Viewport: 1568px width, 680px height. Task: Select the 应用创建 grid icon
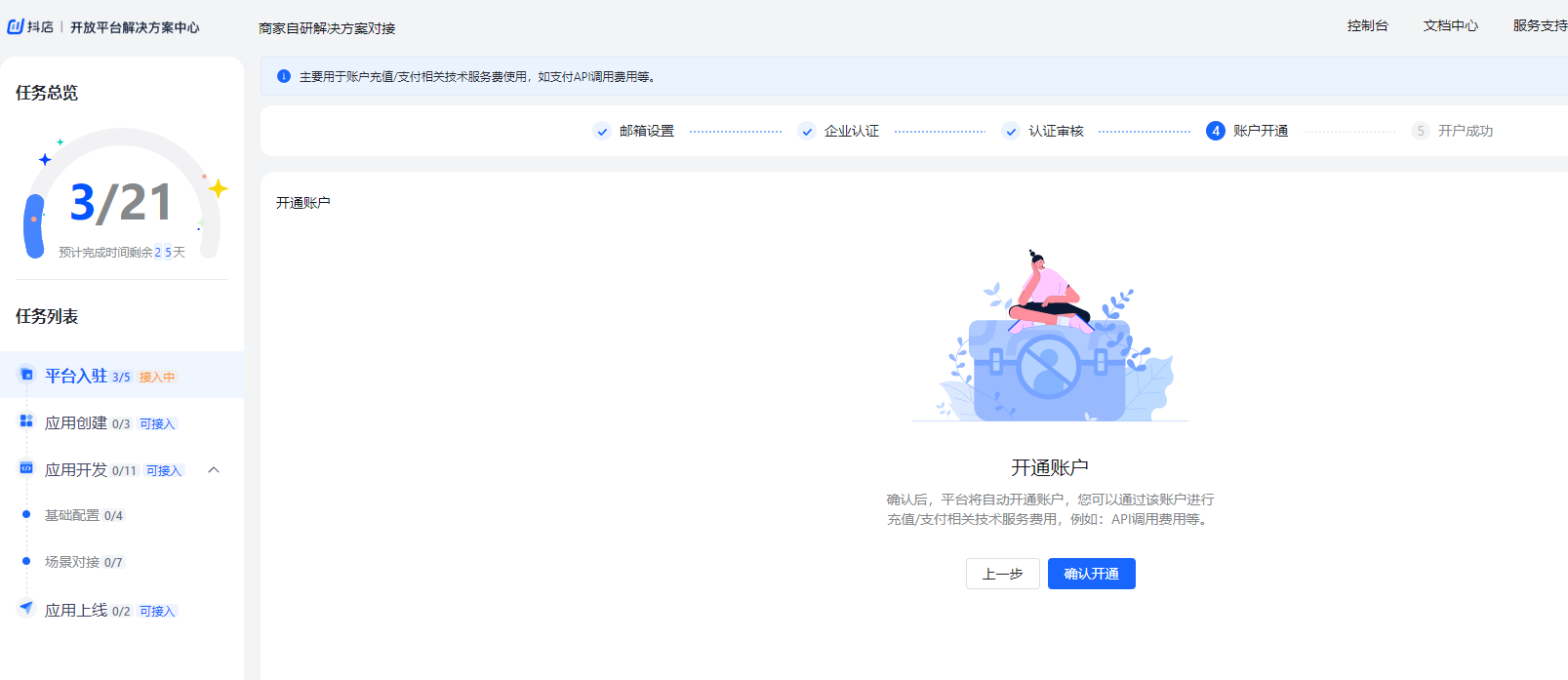(26, 421)
